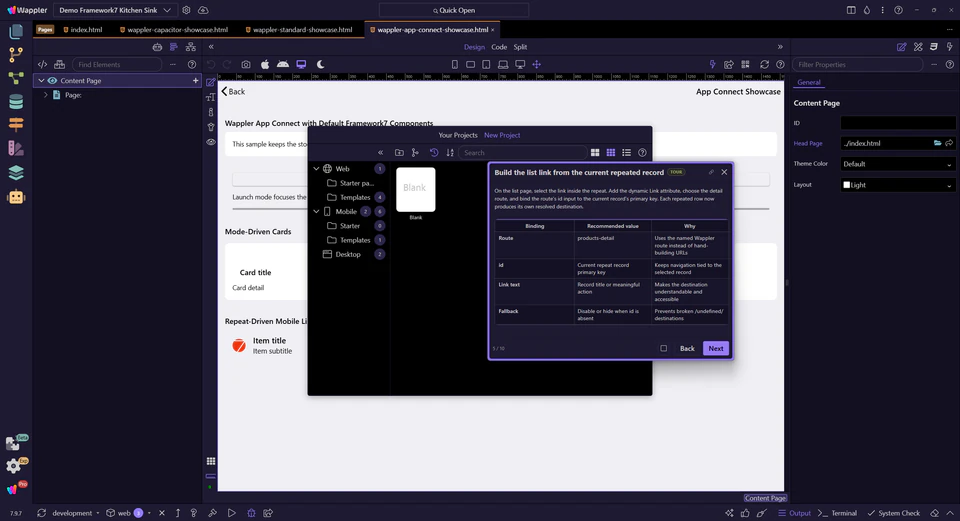Viewport: 960px width, 521px height.
Task: Check the checkbox in the tour dialog
Action: [x=664, y=348]
